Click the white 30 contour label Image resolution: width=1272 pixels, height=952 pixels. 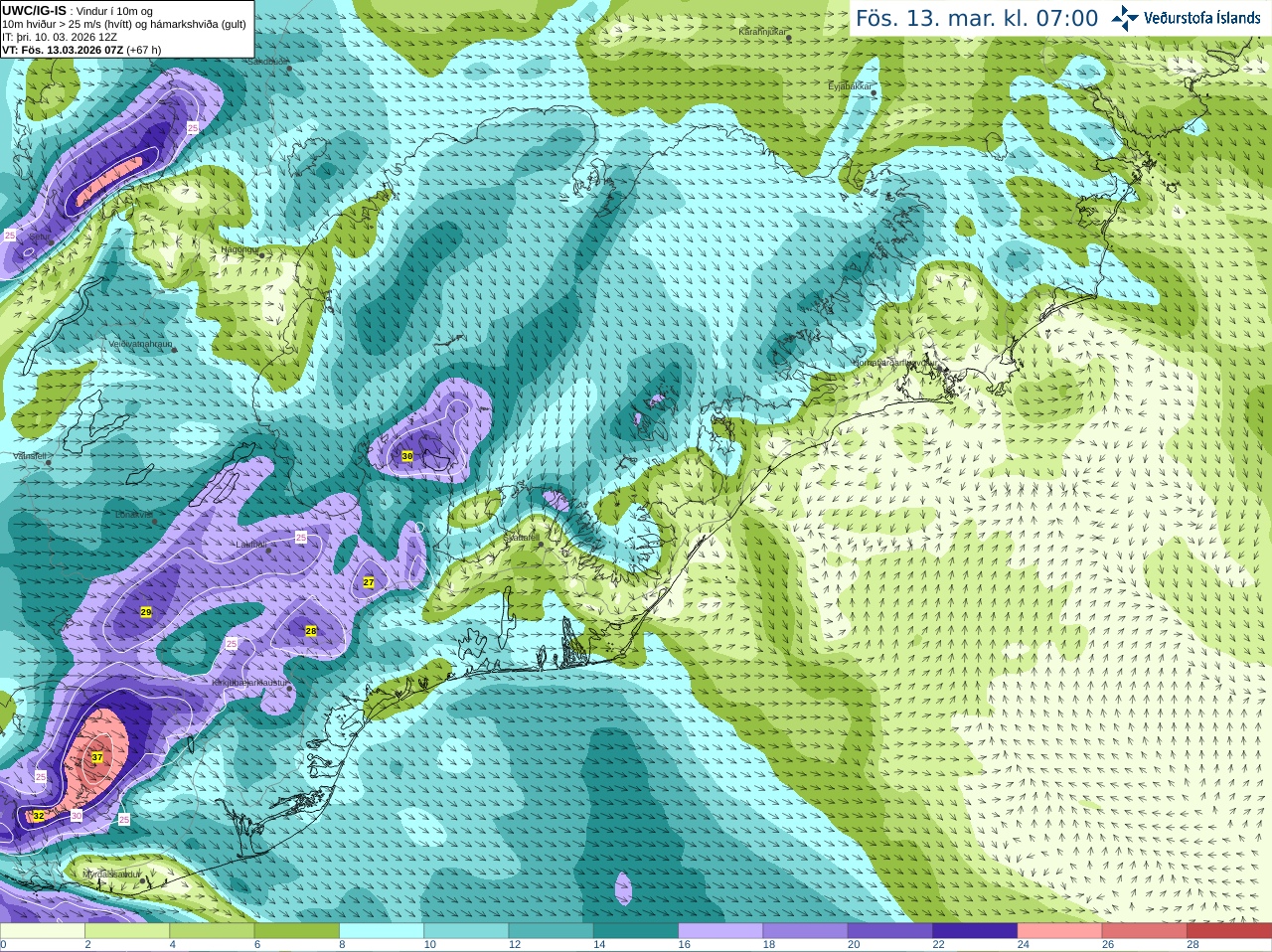(x=77, y=816)
